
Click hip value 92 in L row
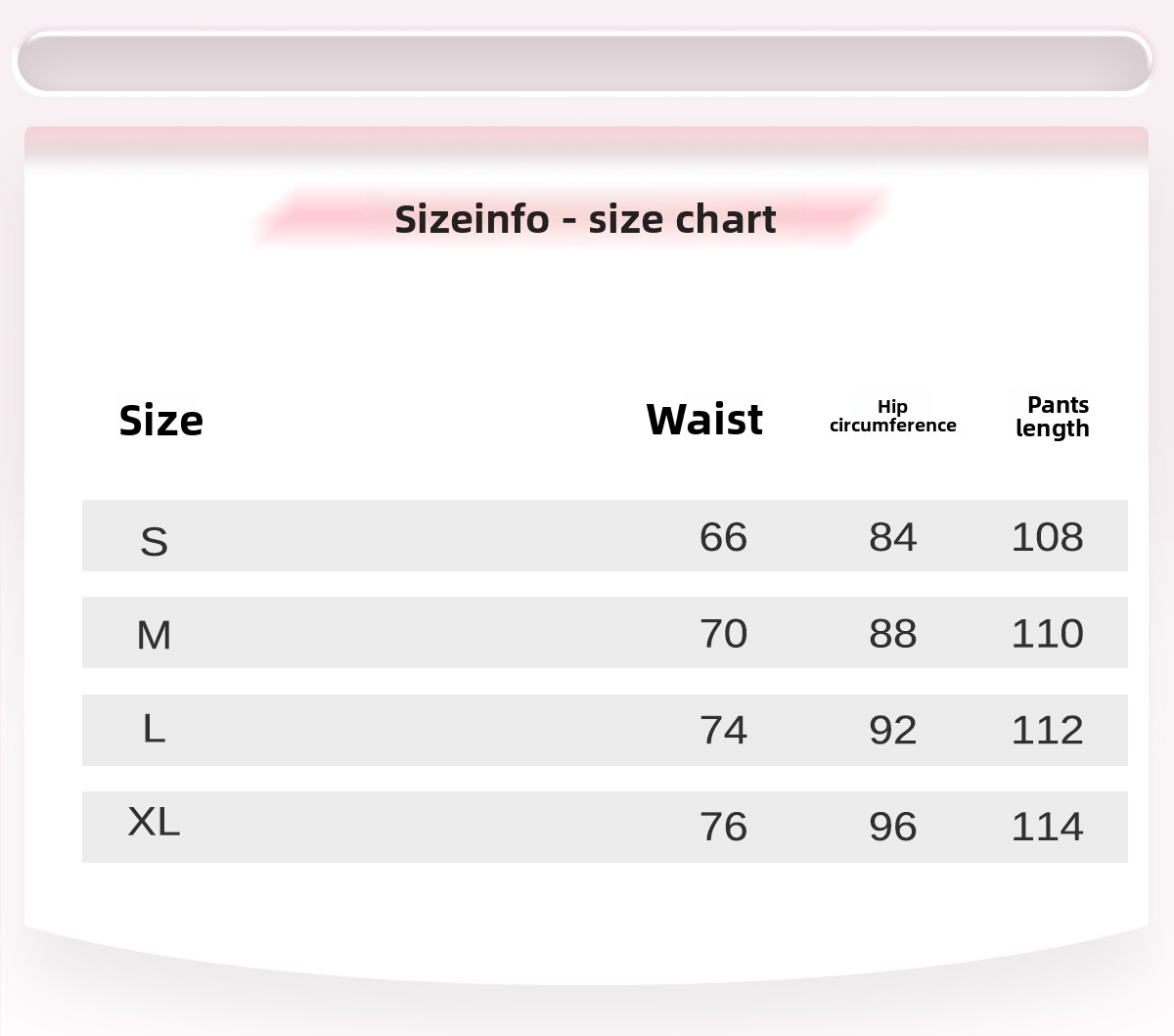(x=892, y=731)
